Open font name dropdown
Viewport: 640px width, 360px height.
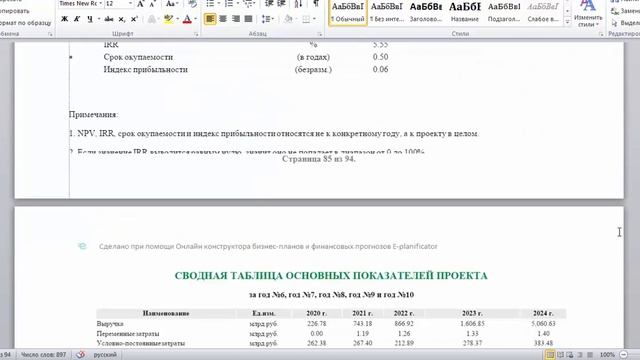100,4
